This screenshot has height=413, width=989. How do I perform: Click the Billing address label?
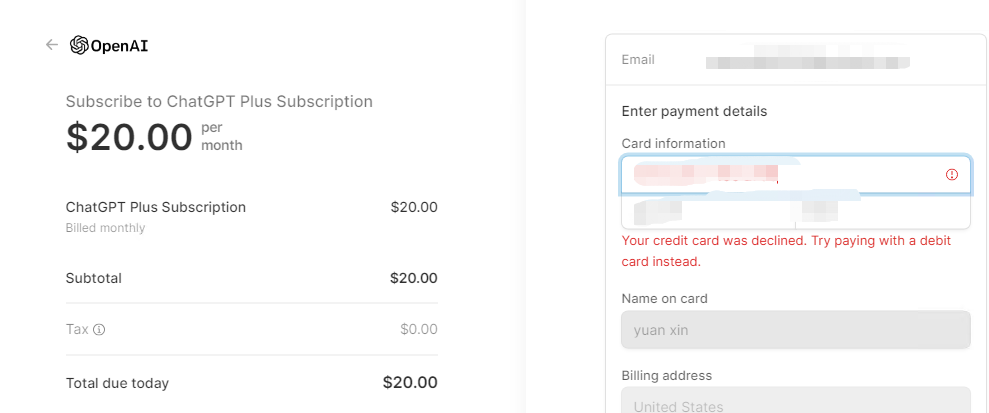[x=666, y=375]
